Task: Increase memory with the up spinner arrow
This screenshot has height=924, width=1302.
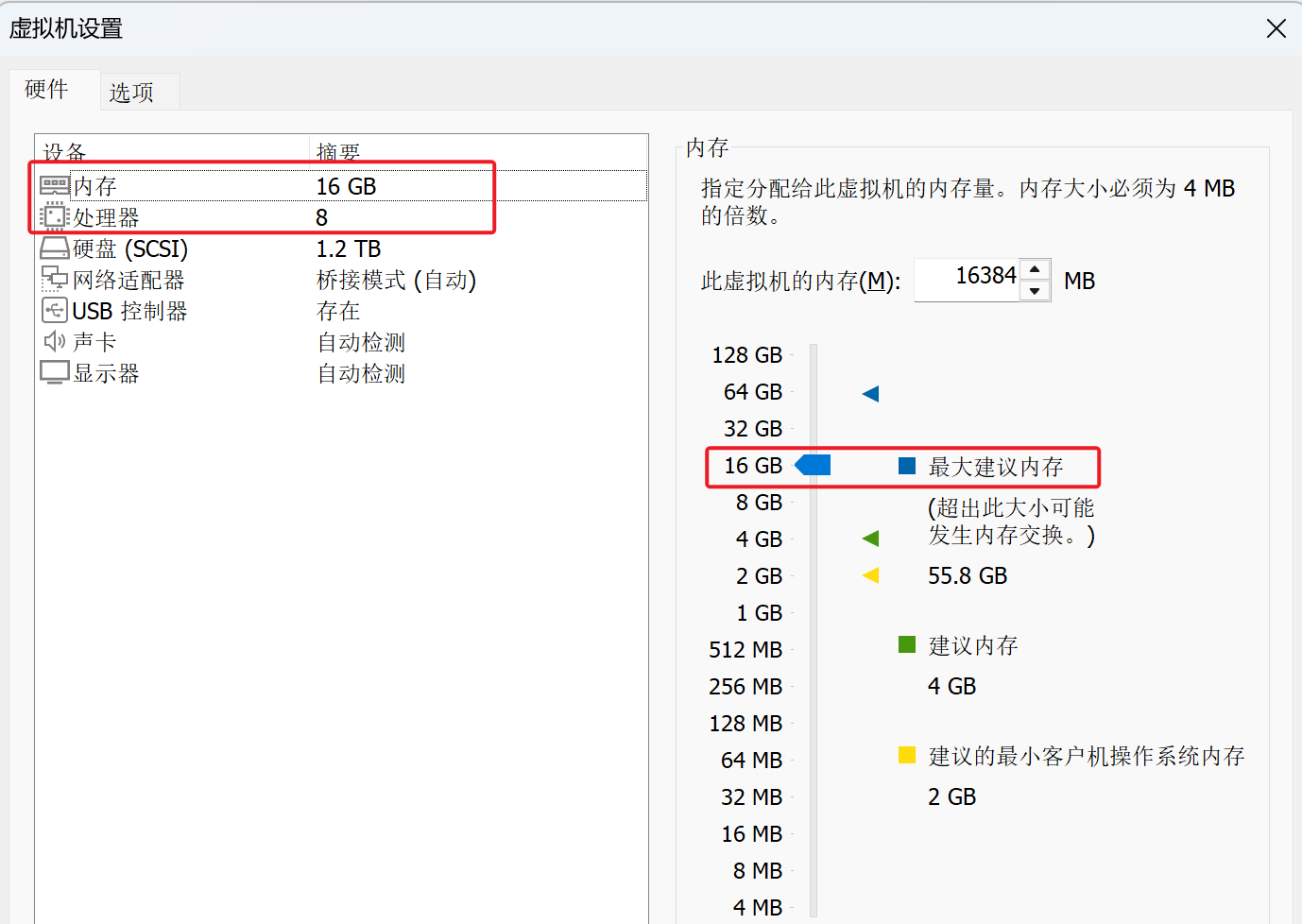Action: tap(1036, 269)
